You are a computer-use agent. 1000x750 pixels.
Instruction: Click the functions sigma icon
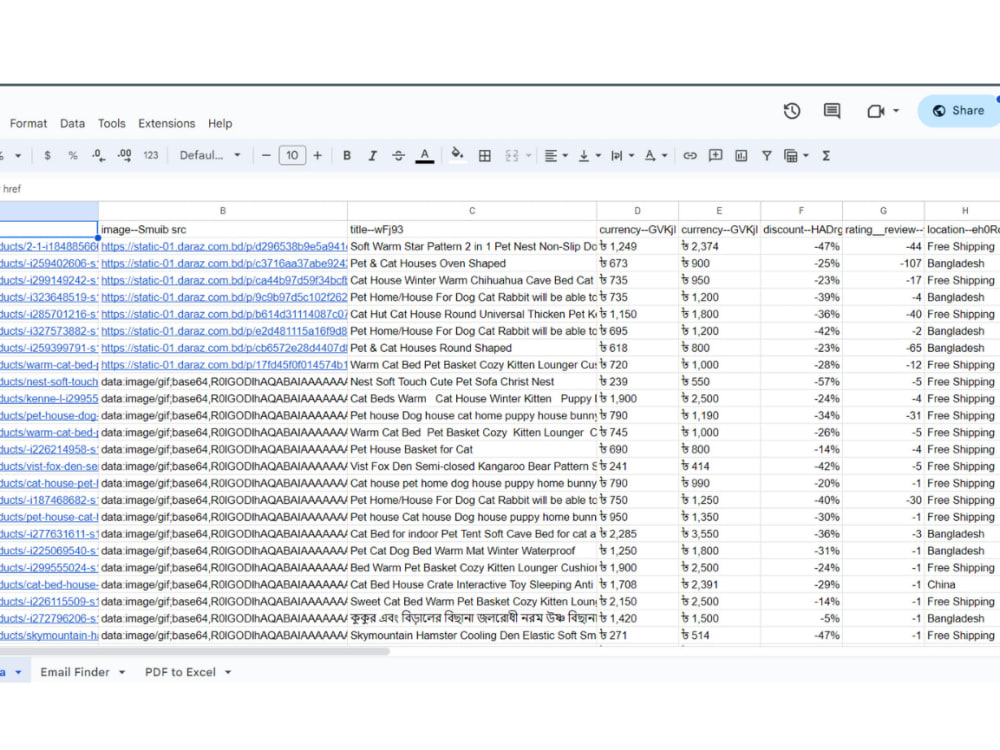pyautogui.click(x=826, y=156)
